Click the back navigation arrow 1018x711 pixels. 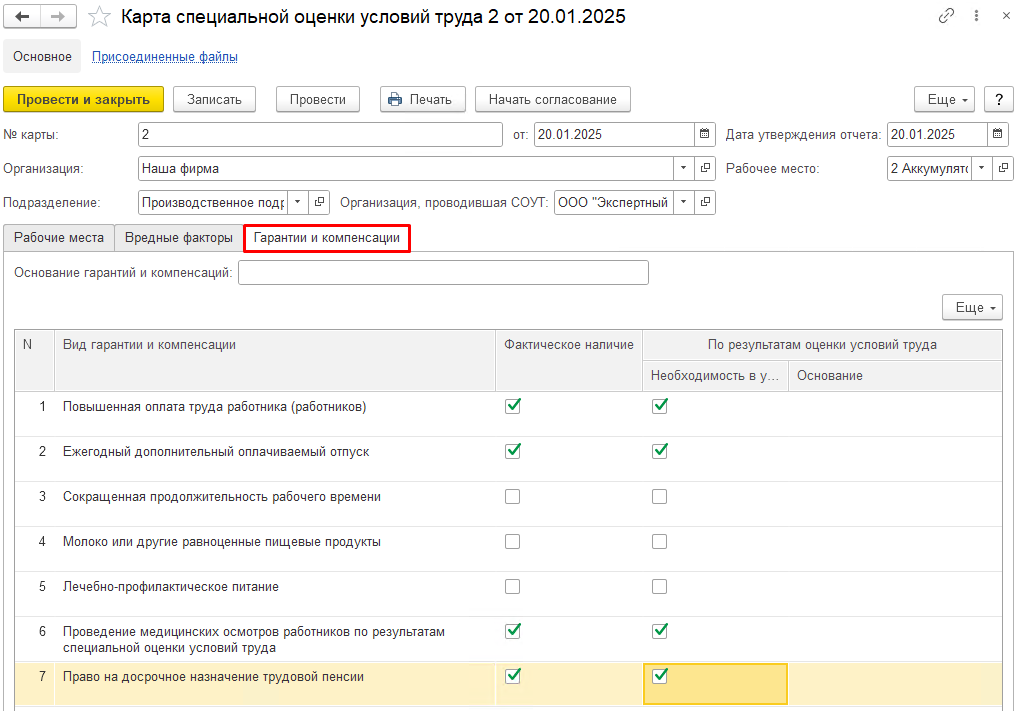[x=22, y=17]
